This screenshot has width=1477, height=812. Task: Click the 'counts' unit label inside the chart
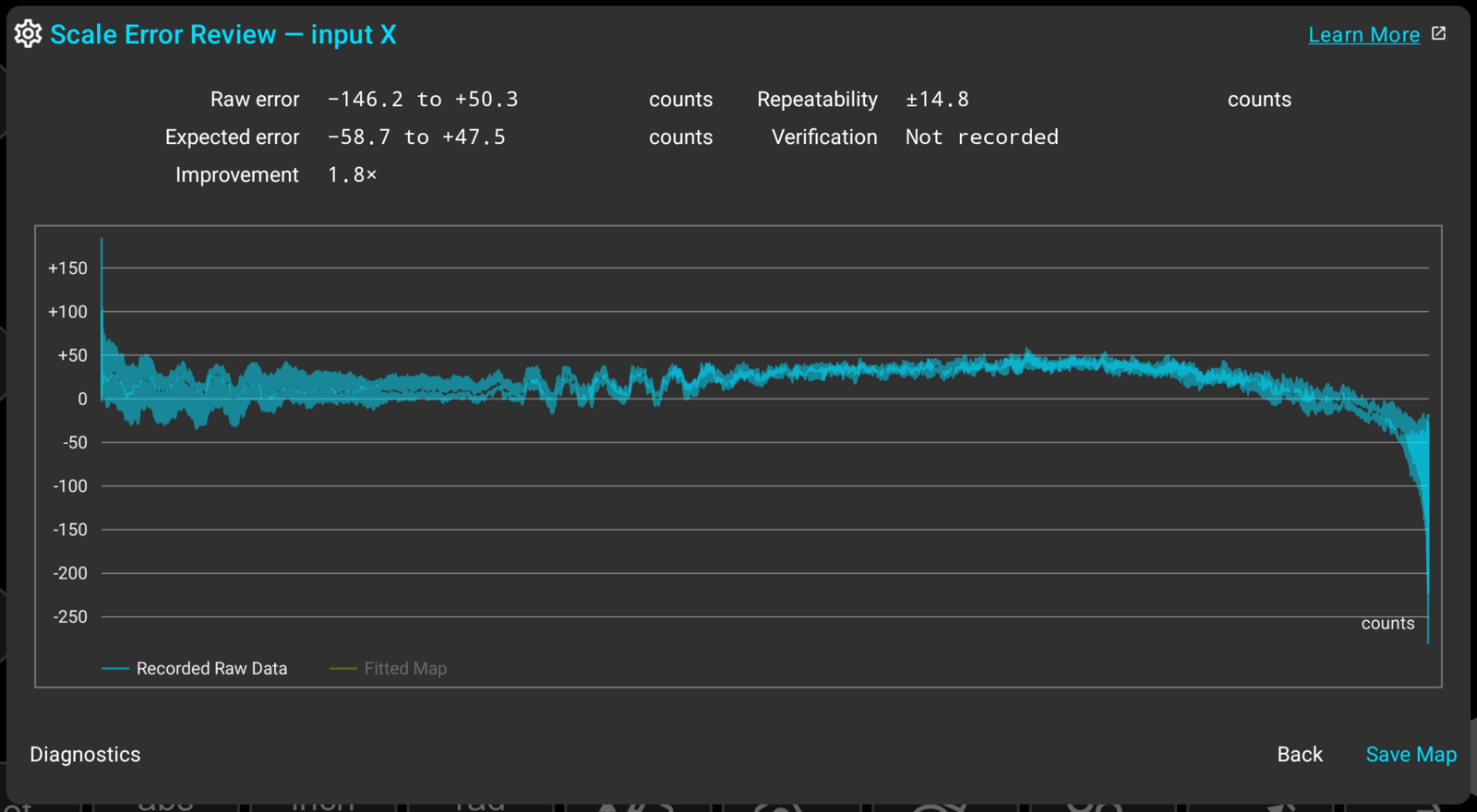pyautogui.click(x=1387, y=624)
